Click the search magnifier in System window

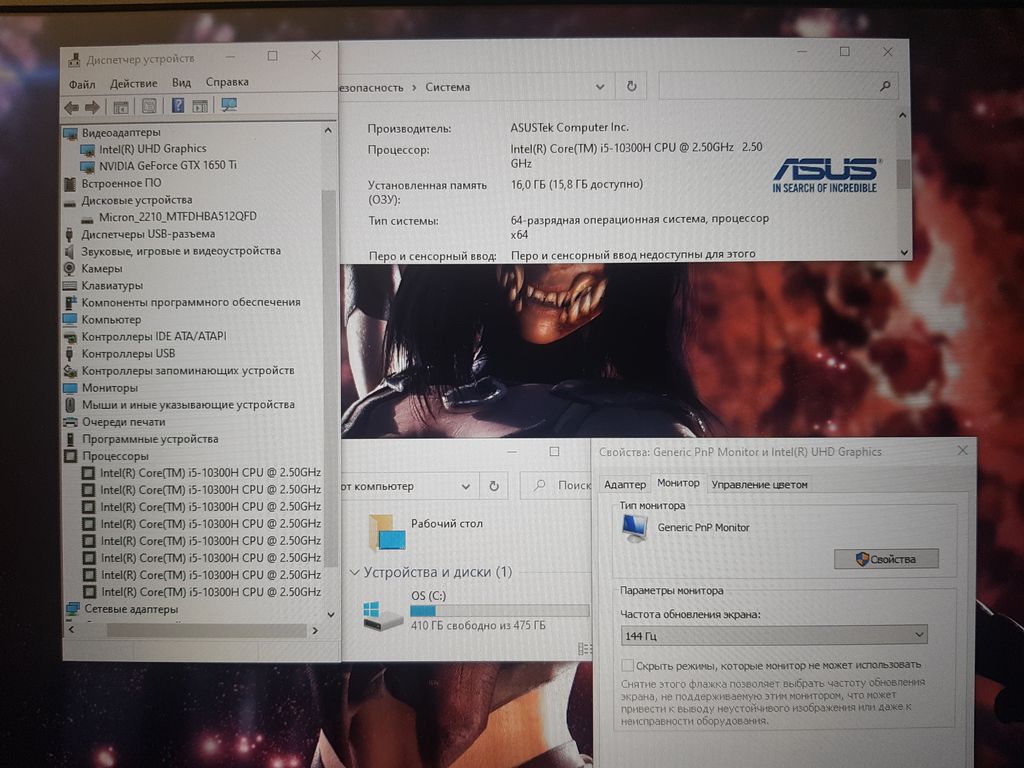coord(886,86)
